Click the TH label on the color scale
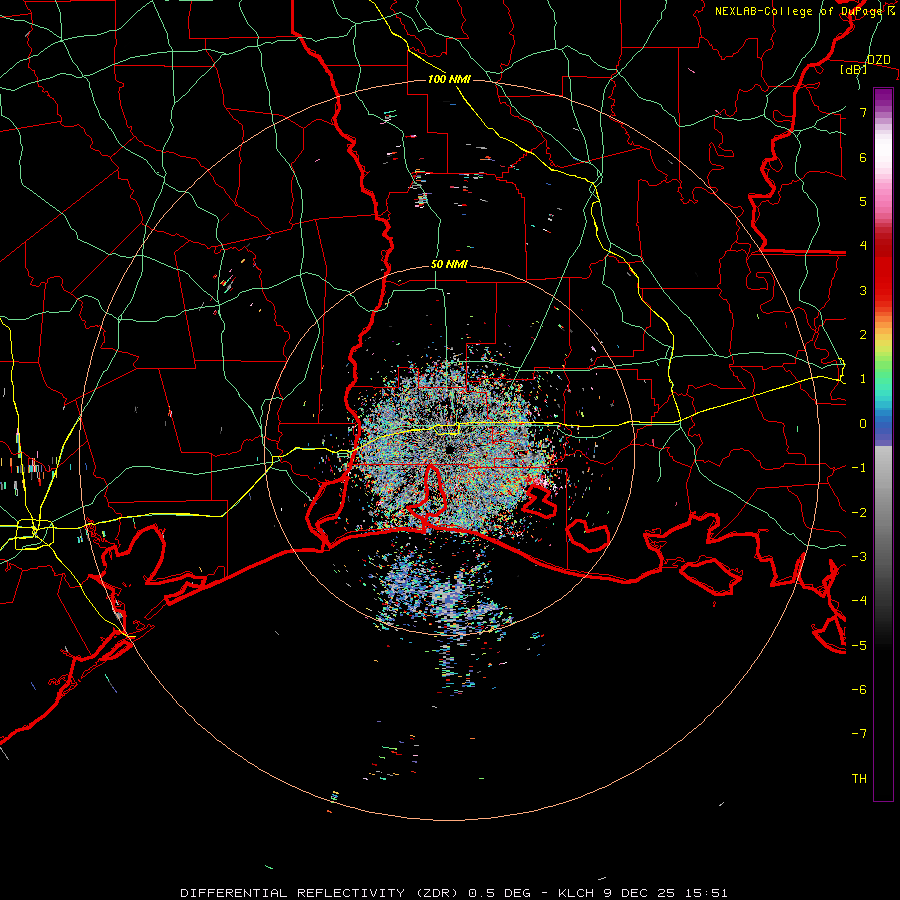The width and height of the screenshot is (900, 900). click(x=859, y=779)
